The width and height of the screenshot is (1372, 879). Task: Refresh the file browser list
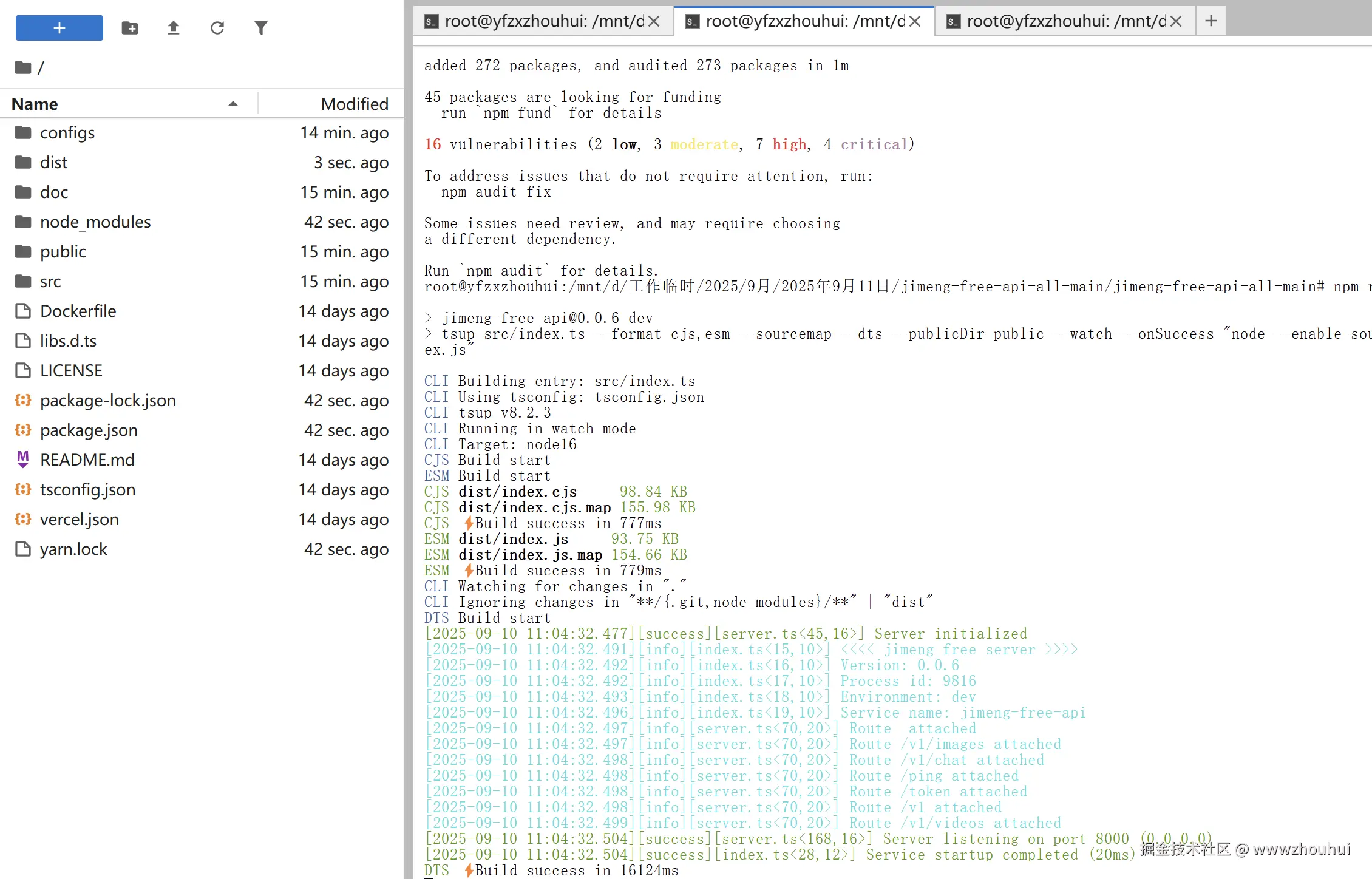(x=217, y=28)
